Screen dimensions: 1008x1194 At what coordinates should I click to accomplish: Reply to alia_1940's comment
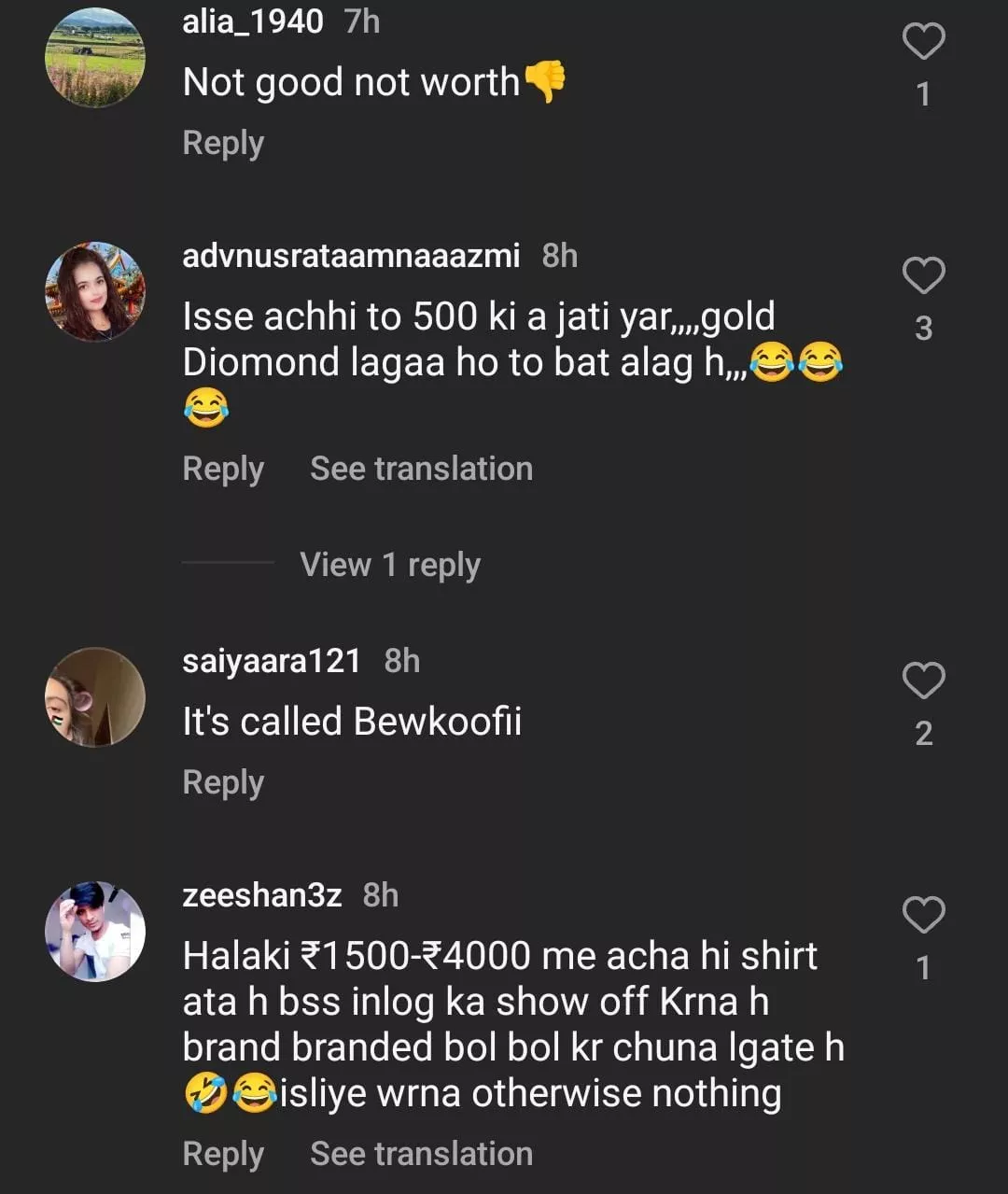[x=223, y=143]
